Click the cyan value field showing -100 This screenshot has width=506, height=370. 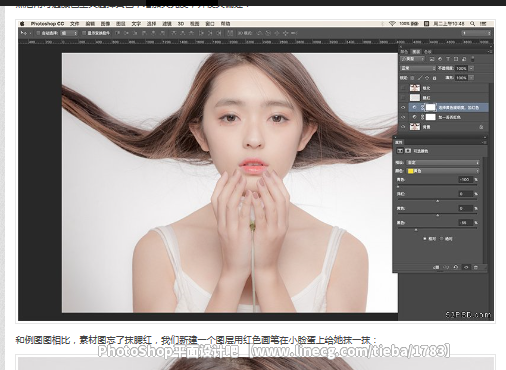pos(466,179)
